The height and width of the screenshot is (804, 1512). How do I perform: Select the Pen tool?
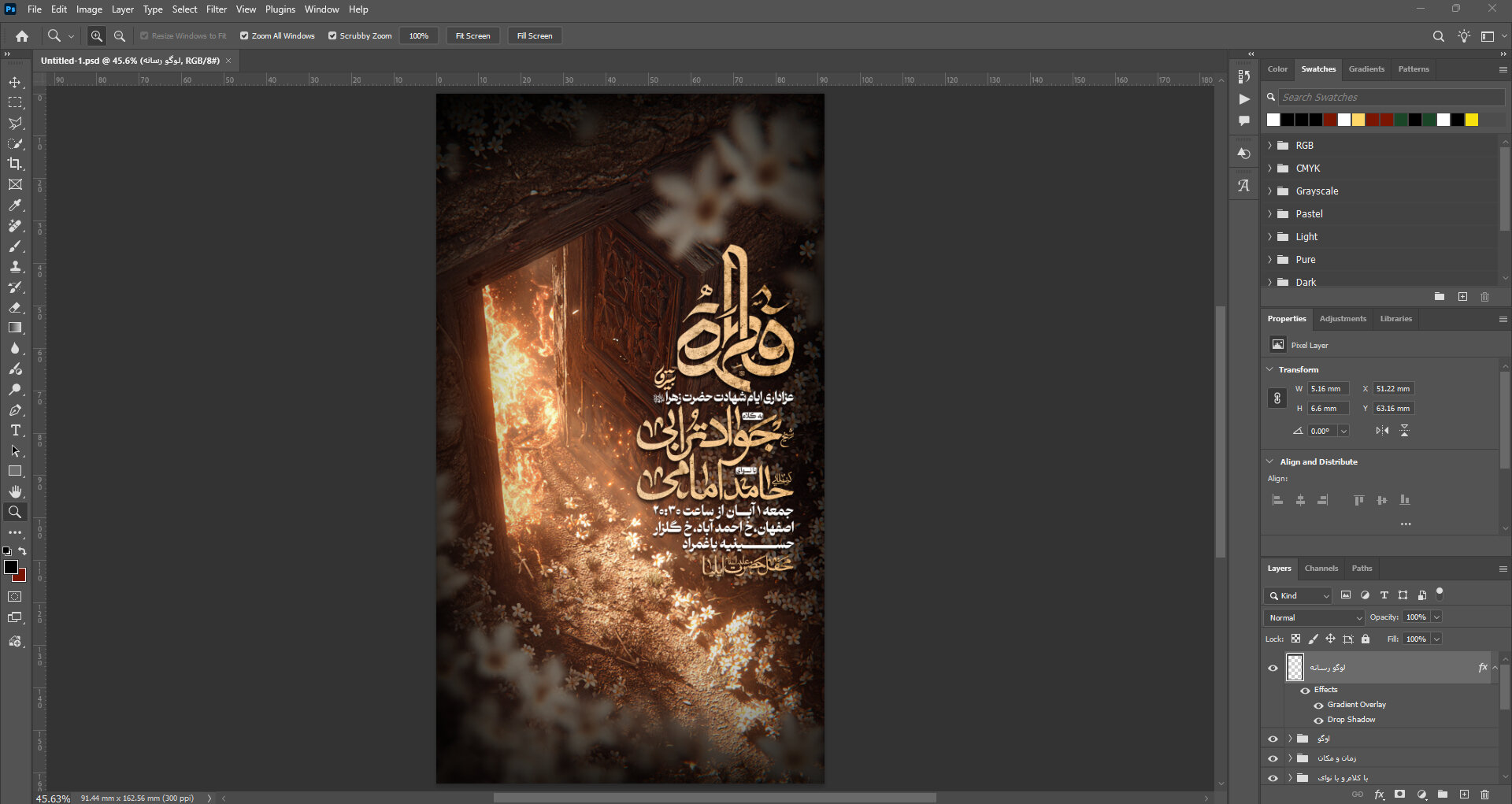[15, 409]
